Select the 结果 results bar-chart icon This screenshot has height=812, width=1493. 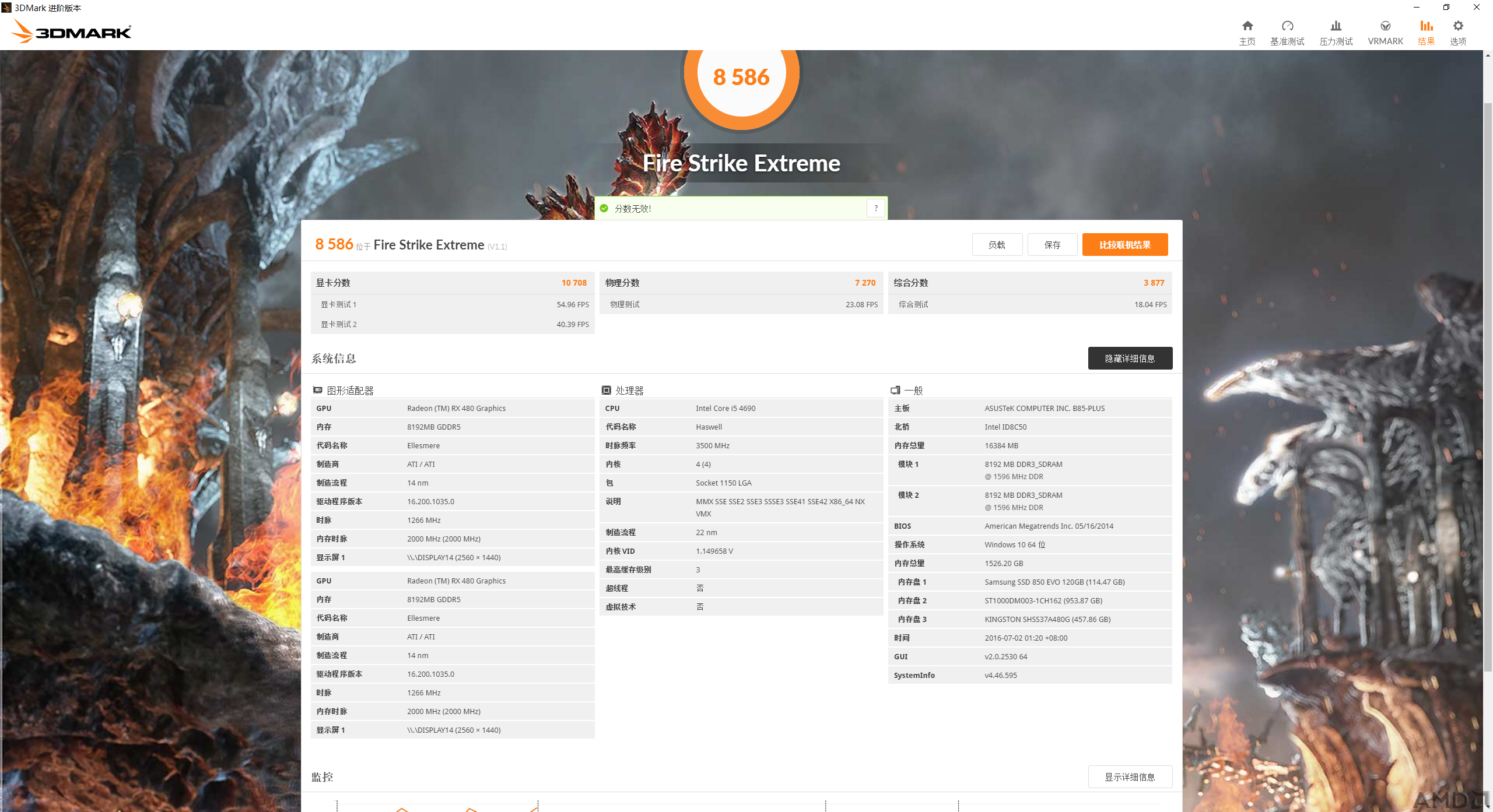[x=1426, y=26]
